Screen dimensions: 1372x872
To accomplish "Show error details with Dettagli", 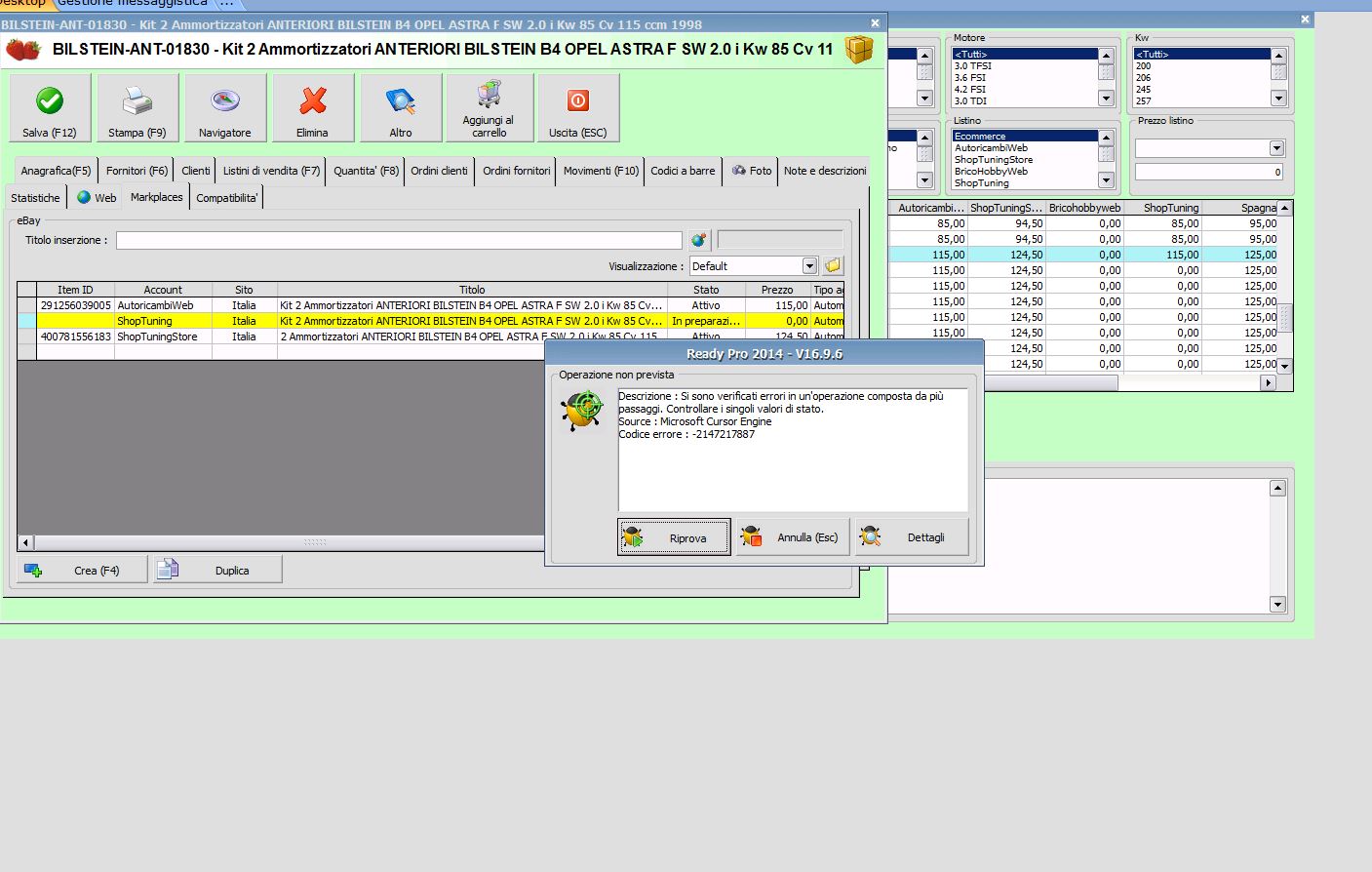I will tap(913, 537).
